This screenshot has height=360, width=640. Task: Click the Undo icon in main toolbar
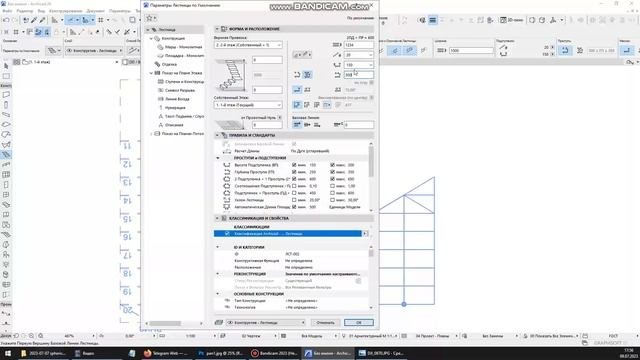tap(7, 20)
